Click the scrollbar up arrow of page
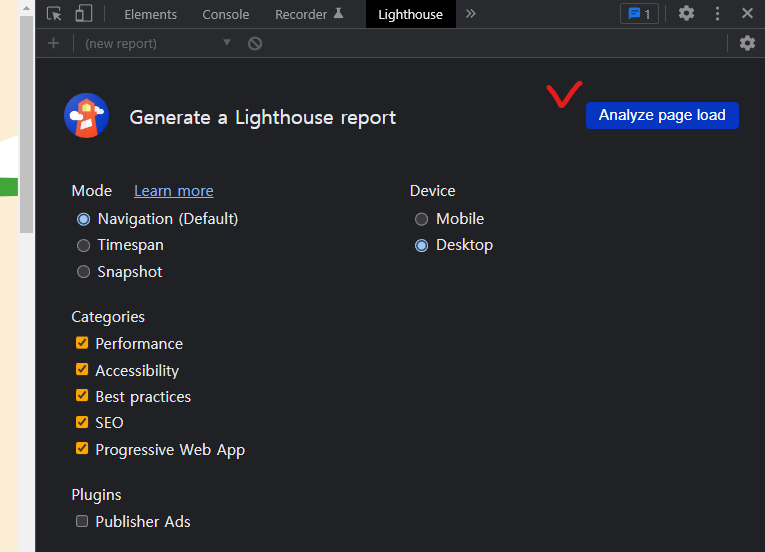The height and width of the screenshot is (552, 765). point(26,7)
